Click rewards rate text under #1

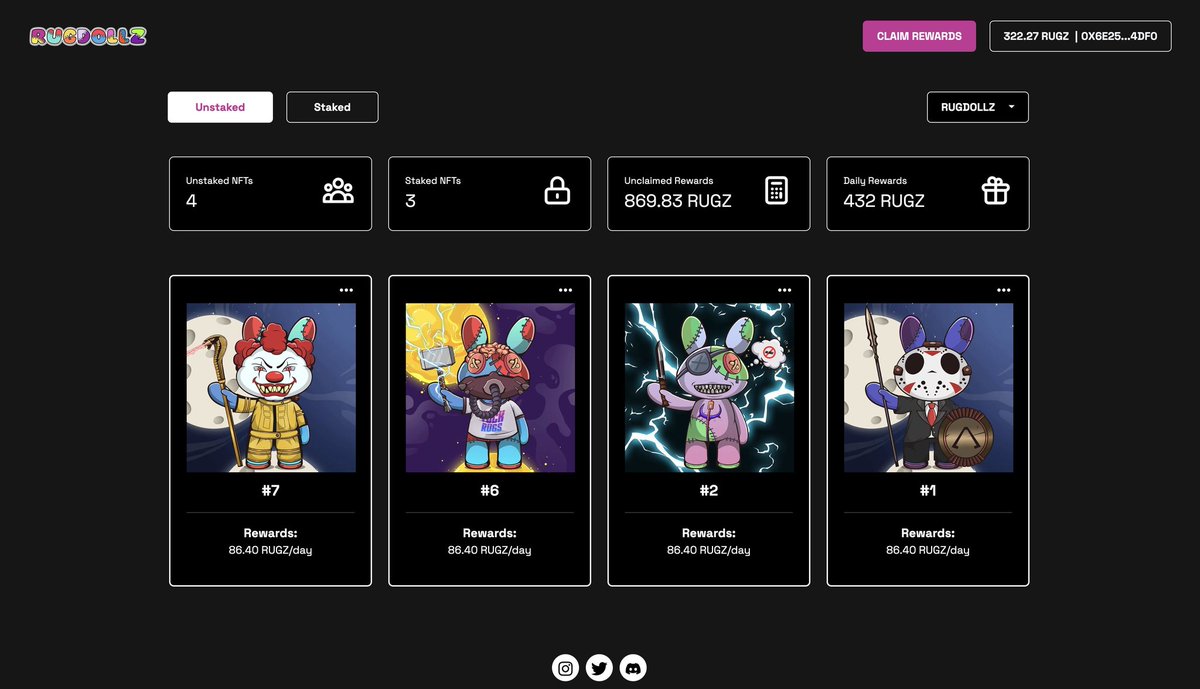click(x=928, y=550)
